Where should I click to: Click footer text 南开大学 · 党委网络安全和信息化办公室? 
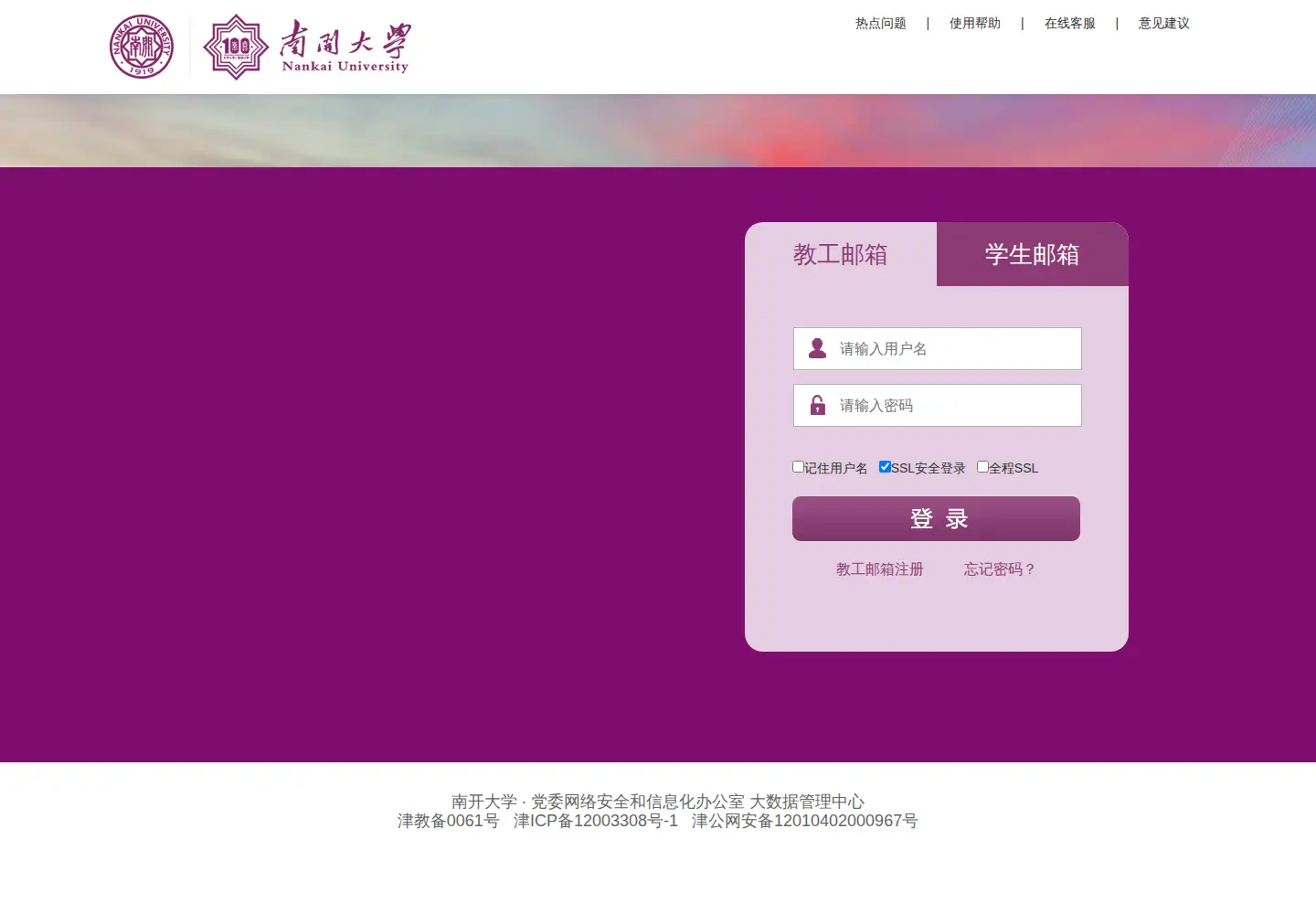tap(598, 802)
